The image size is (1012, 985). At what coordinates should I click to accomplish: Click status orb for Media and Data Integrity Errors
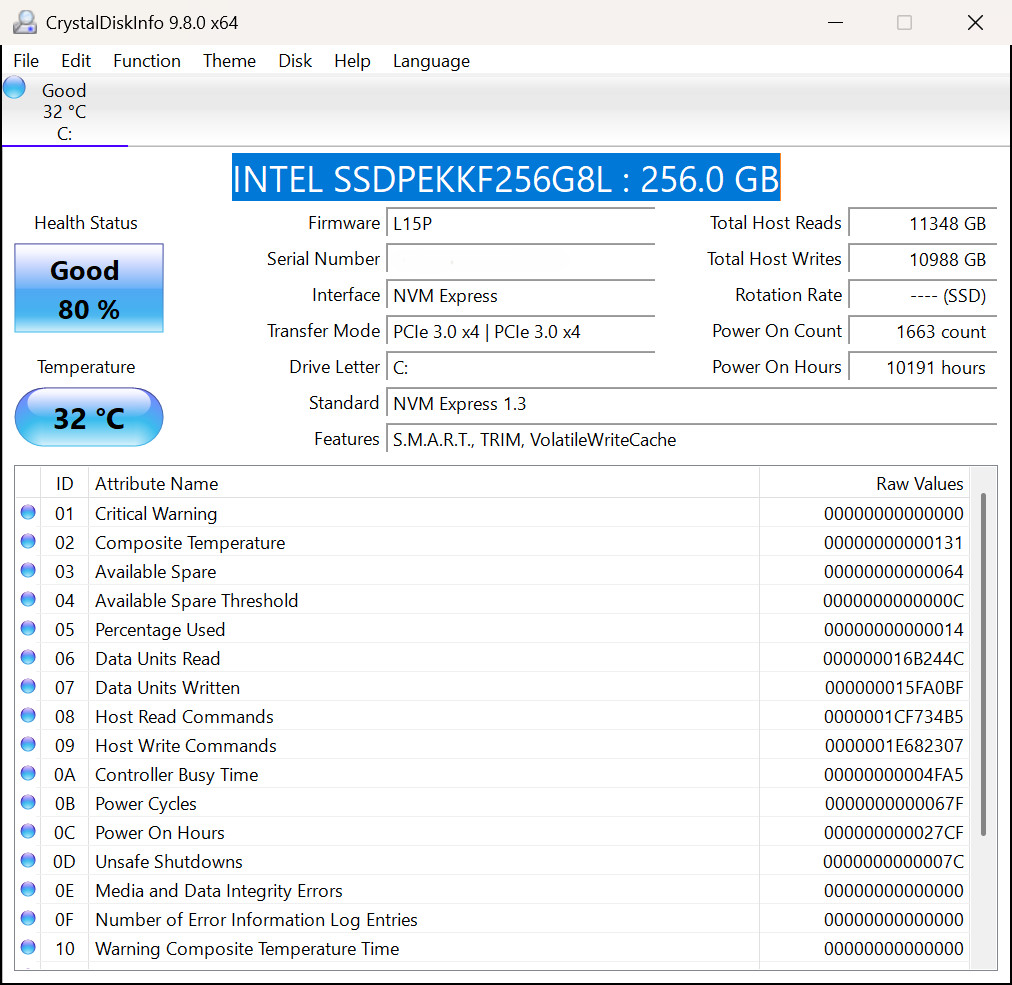pos(28,889)
